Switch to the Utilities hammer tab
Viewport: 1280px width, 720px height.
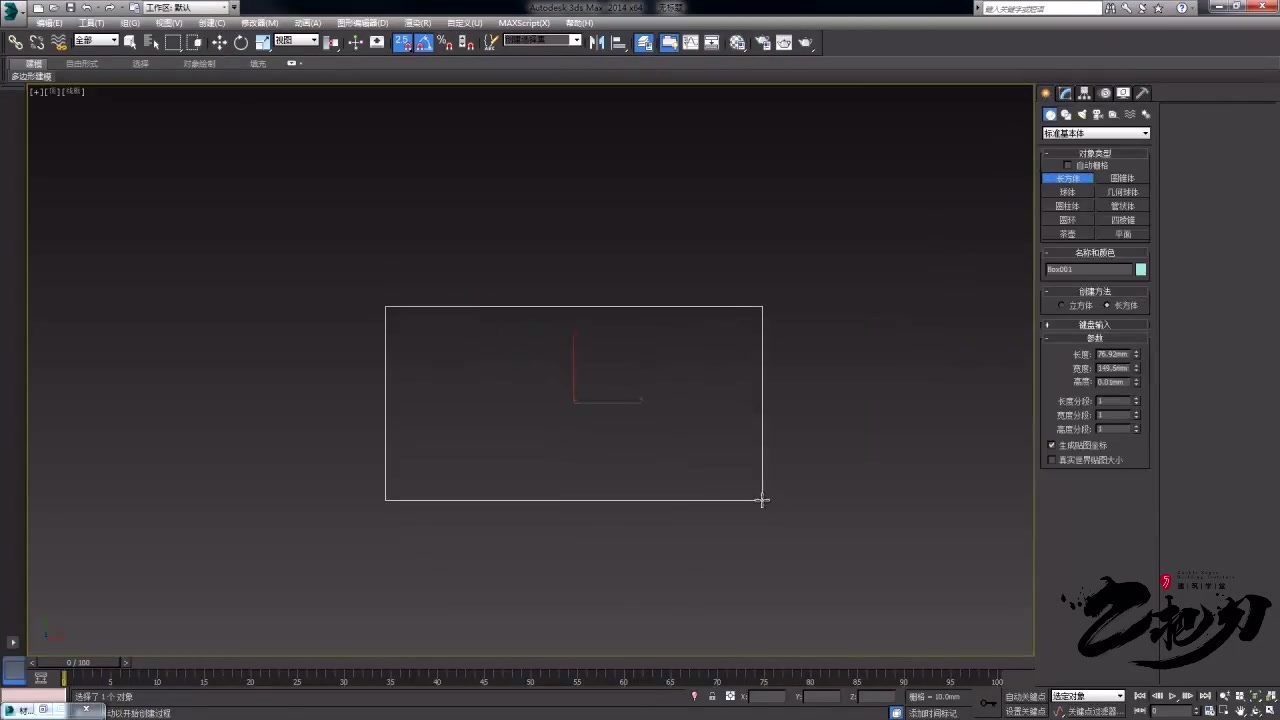coord(1142,93)
